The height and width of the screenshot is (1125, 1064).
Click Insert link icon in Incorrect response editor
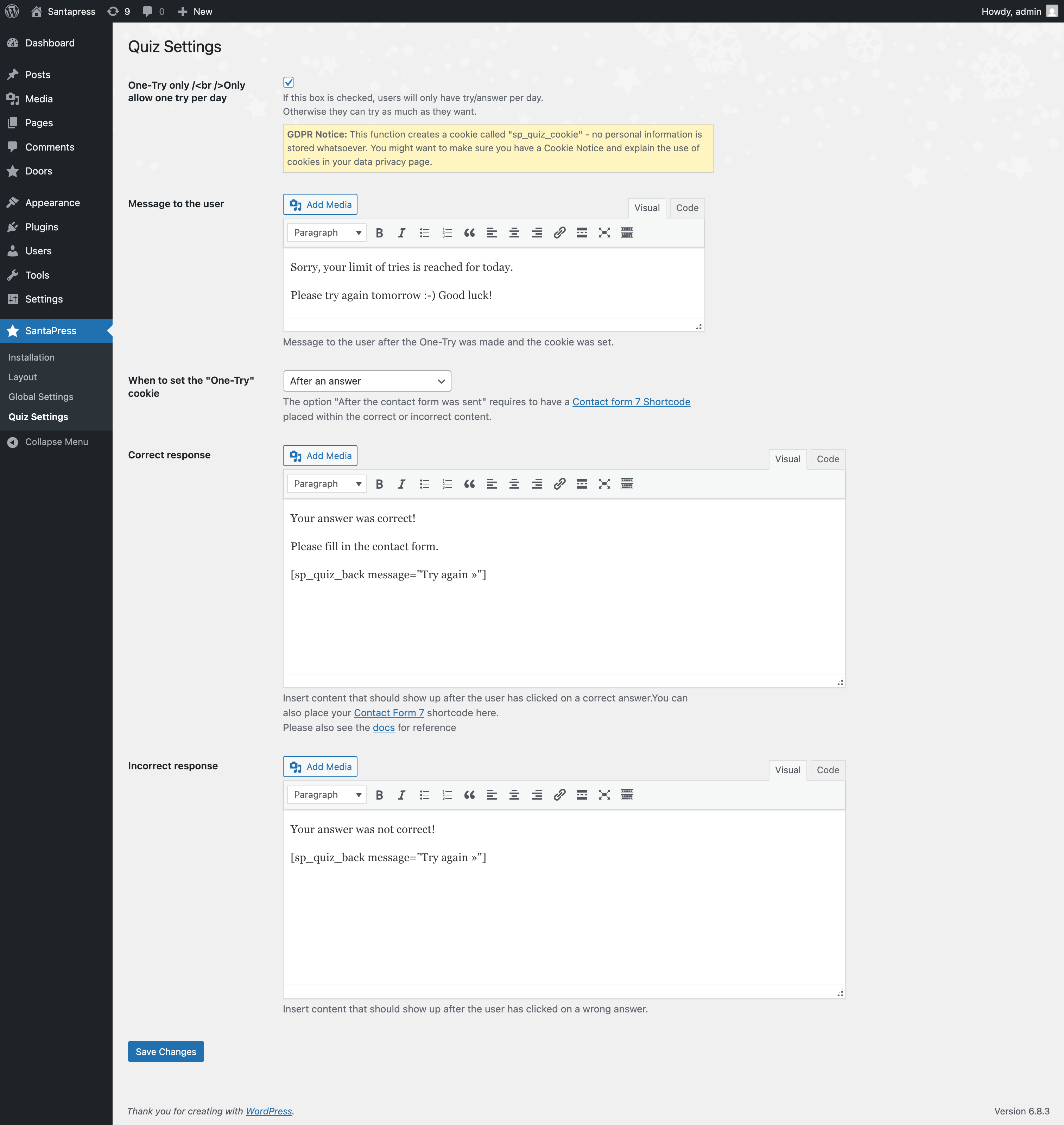[x=559, y=794]
